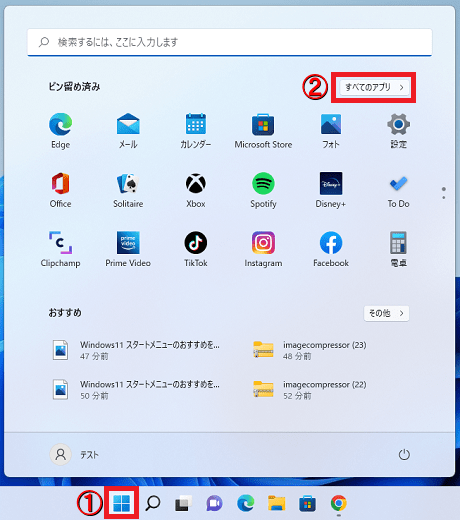Open the Chat icon on taskbar
Screen dimensions: 460x520
pyautogui.click(x=214, y=503)
